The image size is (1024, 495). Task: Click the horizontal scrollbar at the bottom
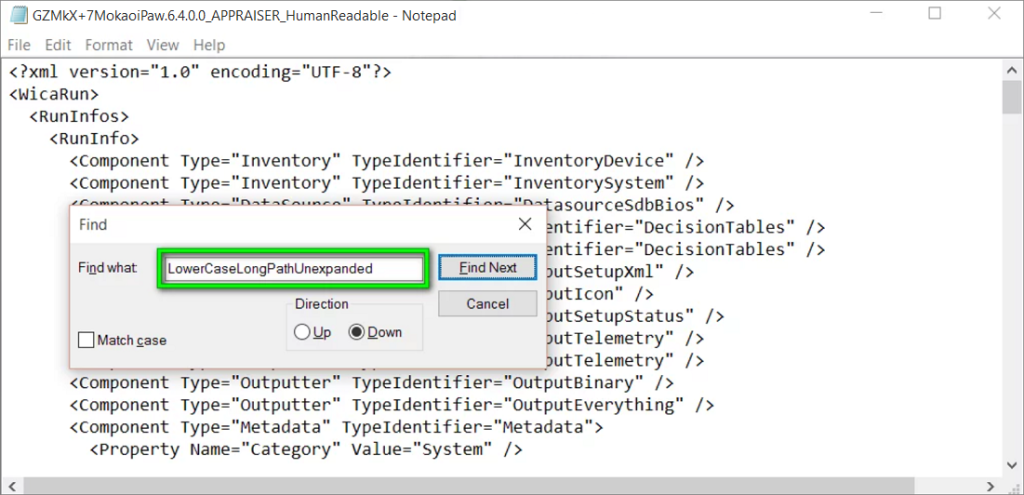pos(500,486)
